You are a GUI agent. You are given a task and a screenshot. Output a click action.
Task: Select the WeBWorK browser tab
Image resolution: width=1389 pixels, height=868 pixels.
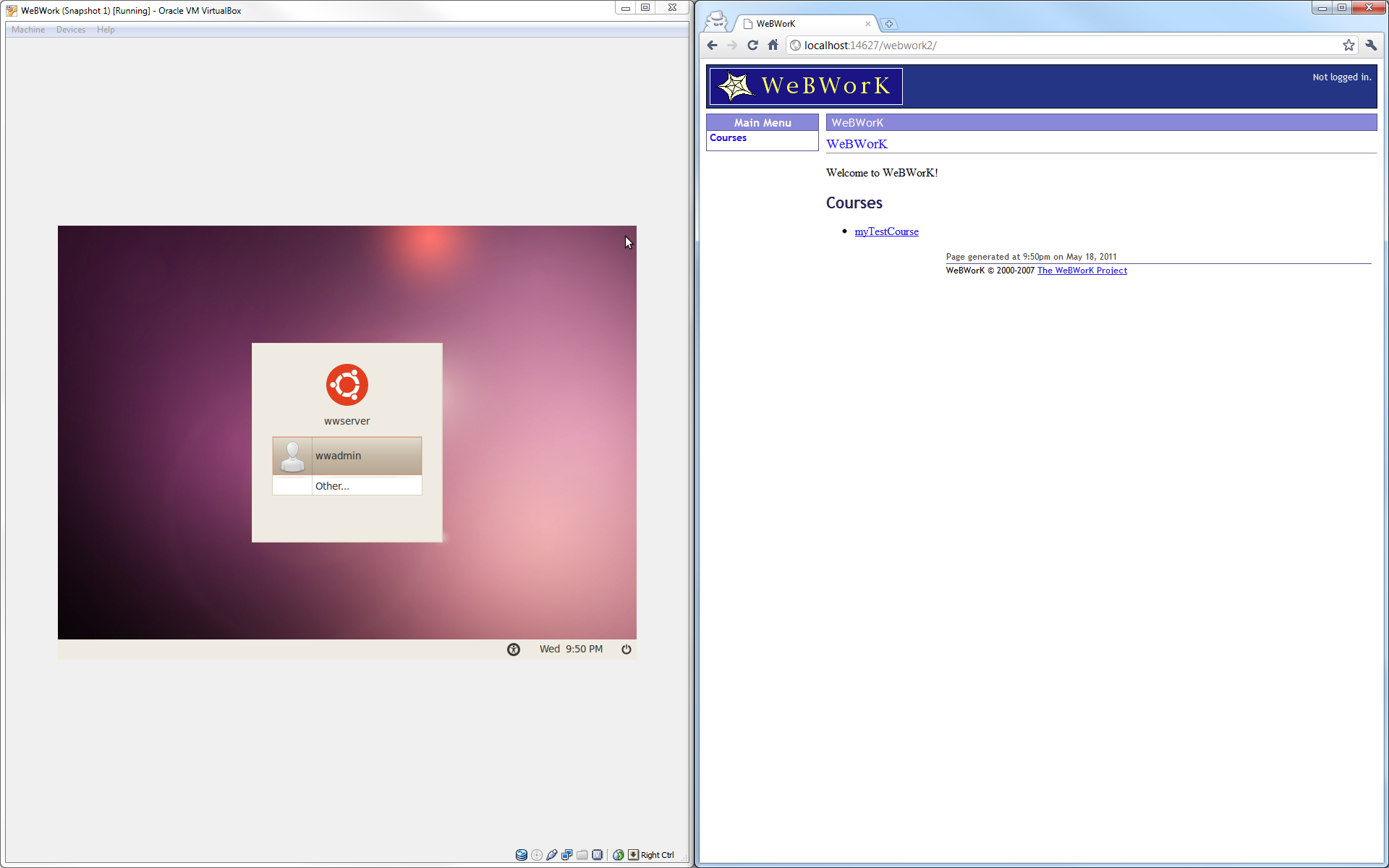[x=807, y=24]
